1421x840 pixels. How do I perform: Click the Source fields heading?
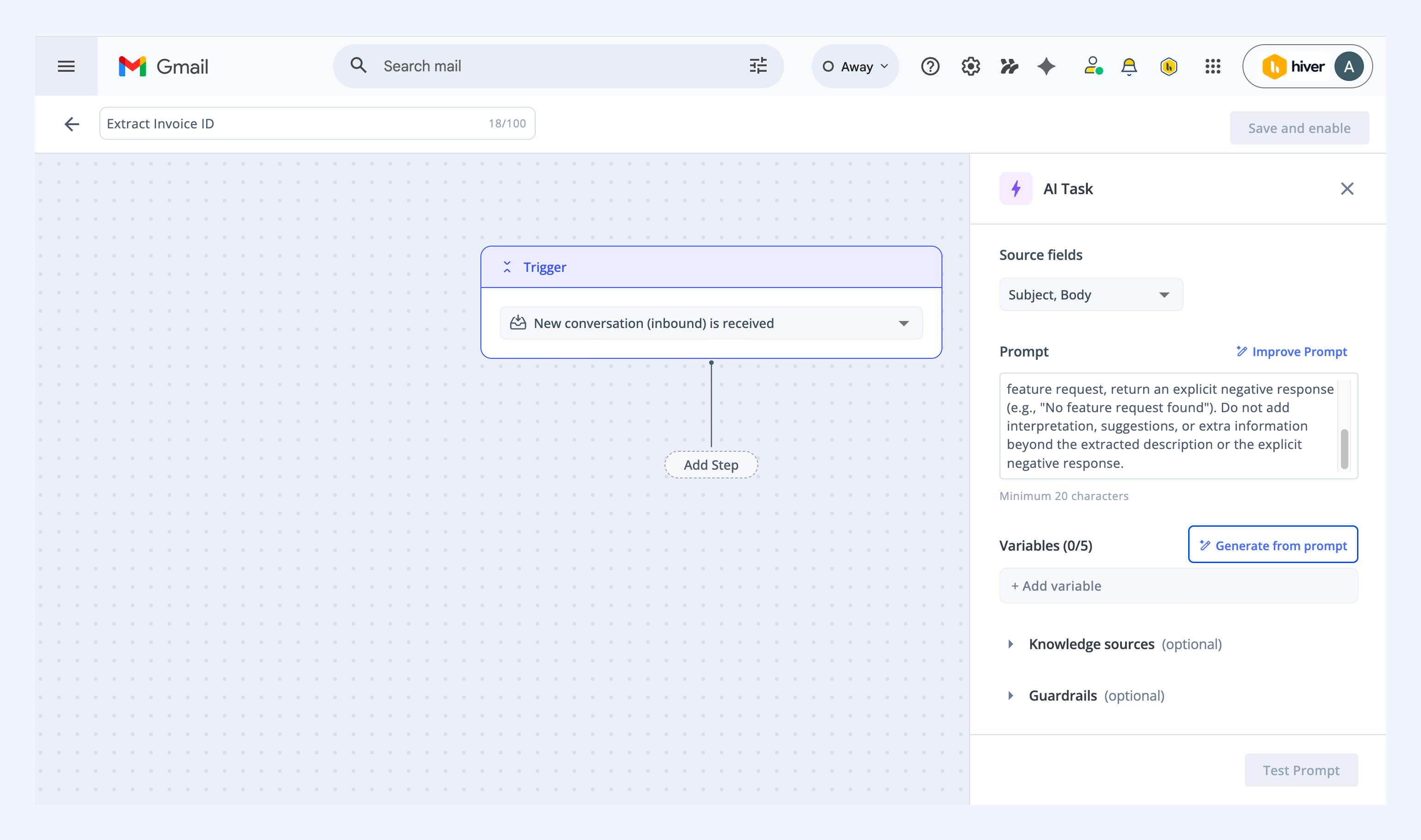pos(1040,255)
